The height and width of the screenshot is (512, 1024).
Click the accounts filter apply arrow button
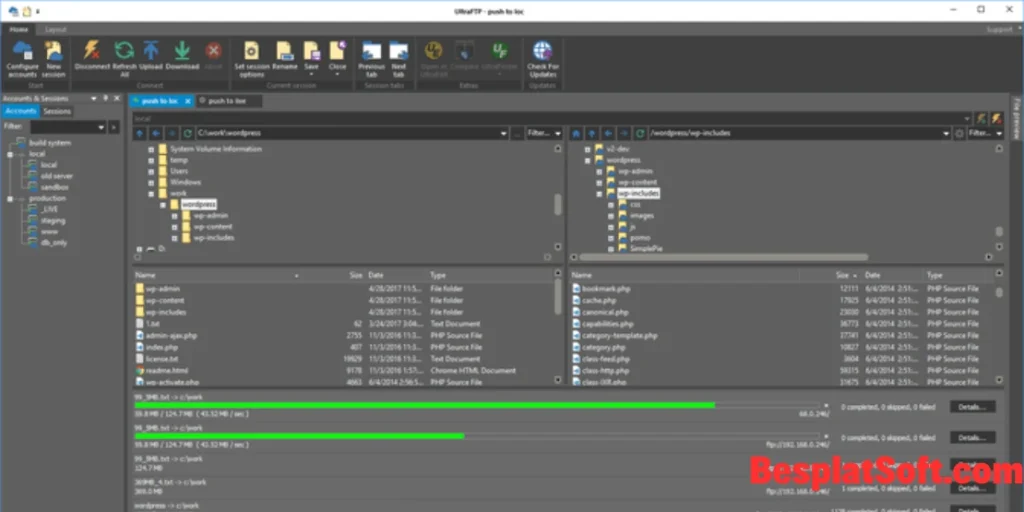tap(114, 127)
